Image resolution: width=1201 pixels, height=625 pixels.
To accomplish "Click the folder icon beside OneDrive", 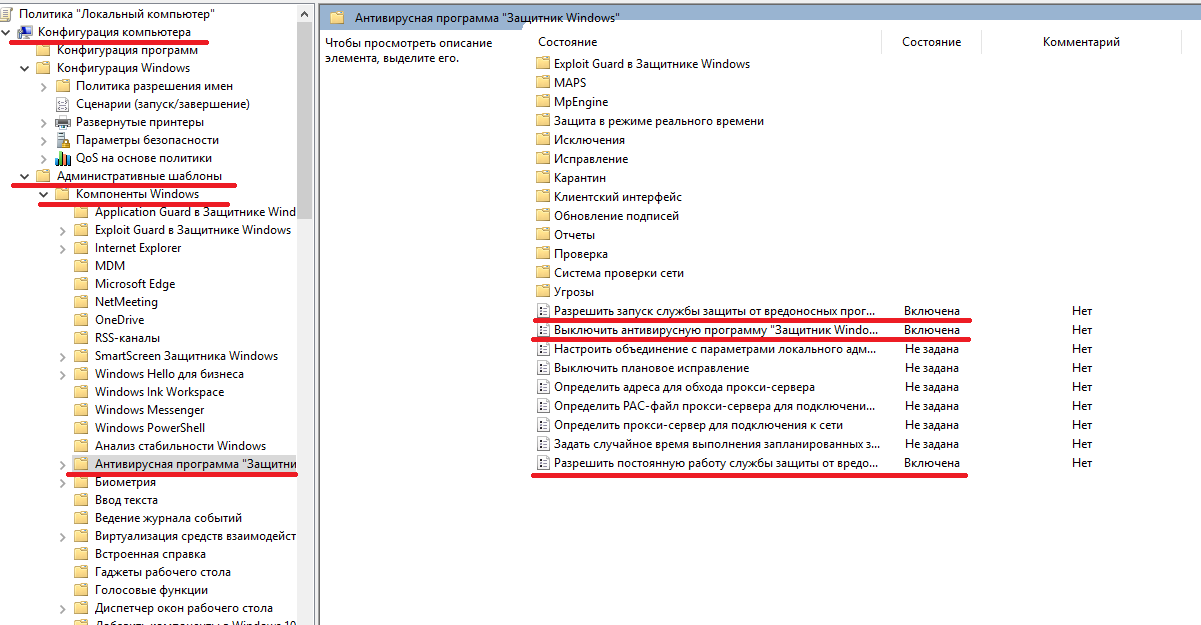I will coord(82,320).
